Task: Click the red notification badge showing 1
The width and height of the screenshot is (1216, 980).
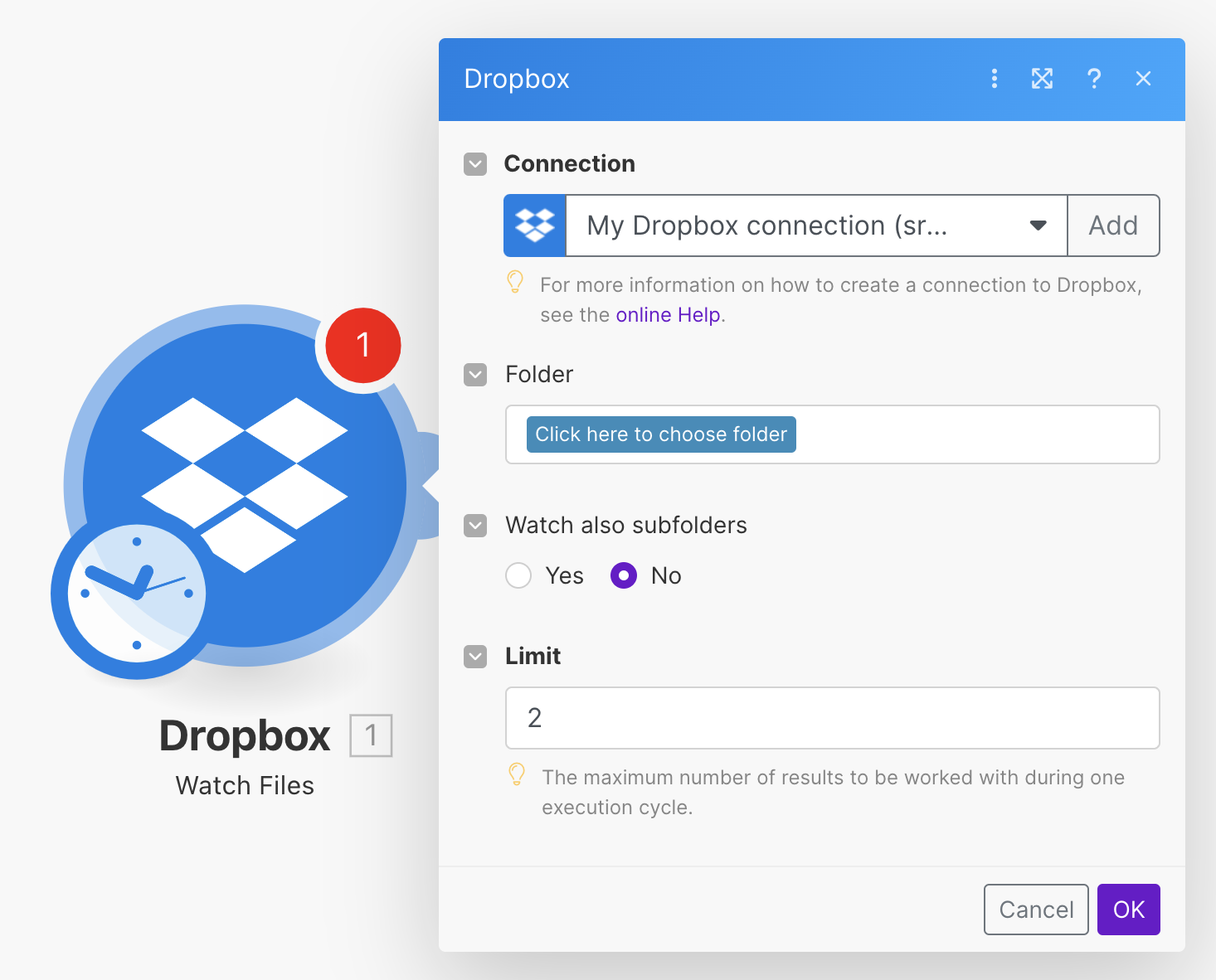Action: click(x=362, y=346)
